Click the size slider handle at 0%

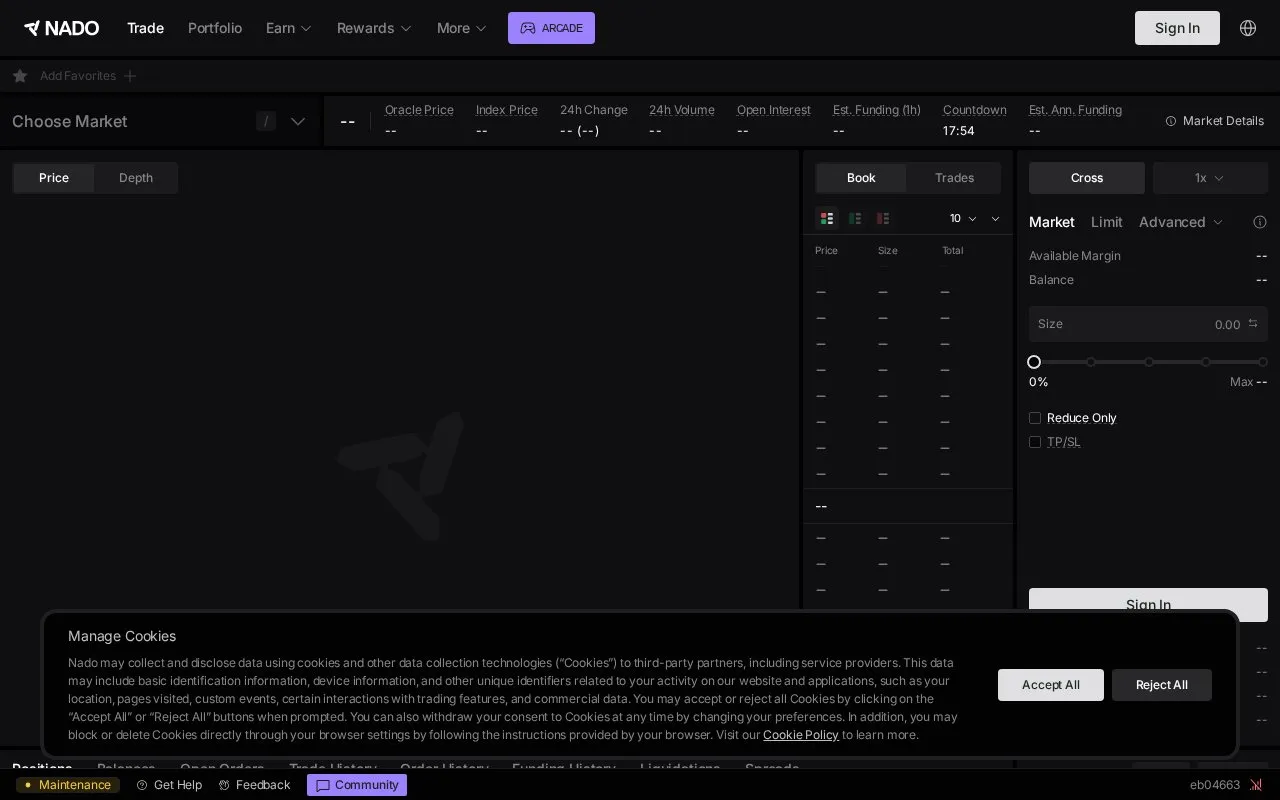click(x=1034, y=362)
